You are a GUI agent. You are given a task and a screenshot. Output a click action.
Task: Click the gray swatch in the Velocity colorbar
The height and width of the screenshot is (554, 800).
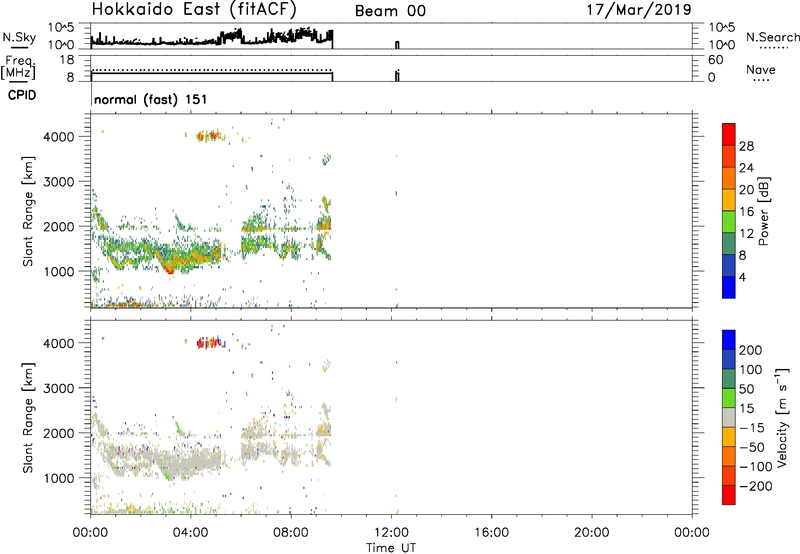tap(729, 417)
